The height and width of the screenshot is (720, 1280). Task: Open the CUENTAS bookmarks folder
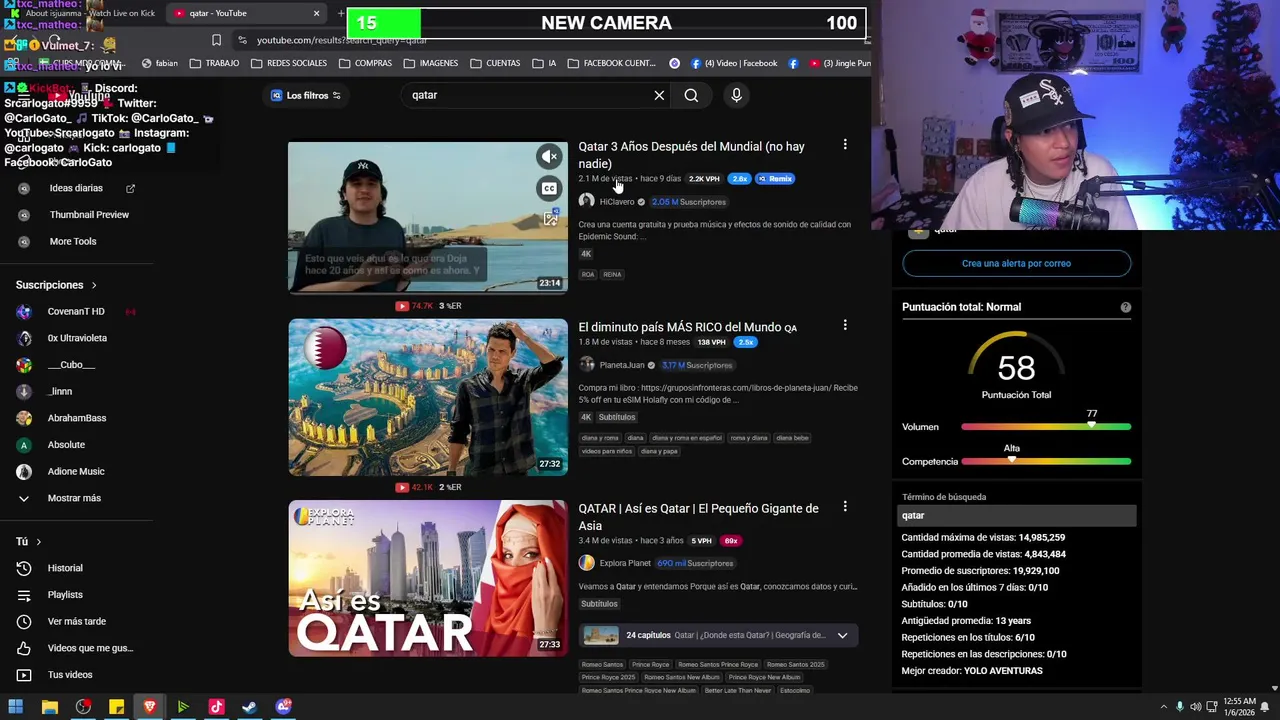coord(495,63)
